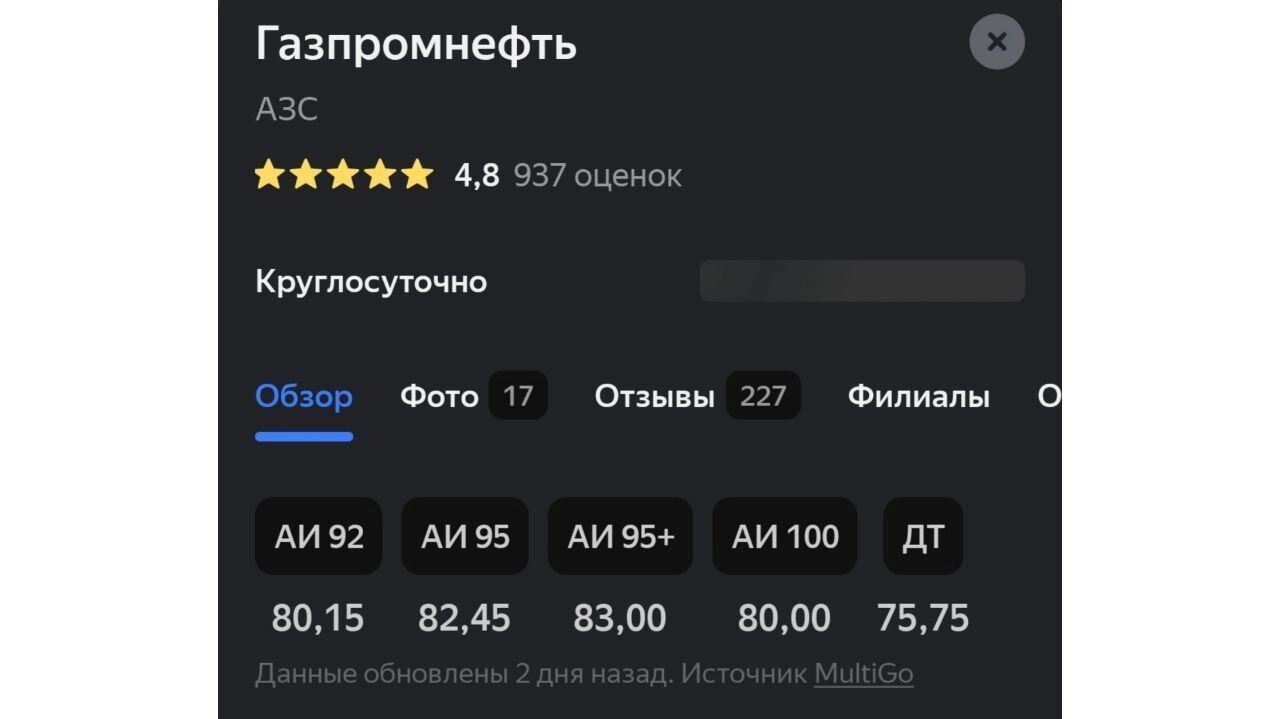Viewport: 1280px width, 719px height.
Task: Close the Газпромнефть card with X button
Action: pyautogui.click(x=996, y=42)
